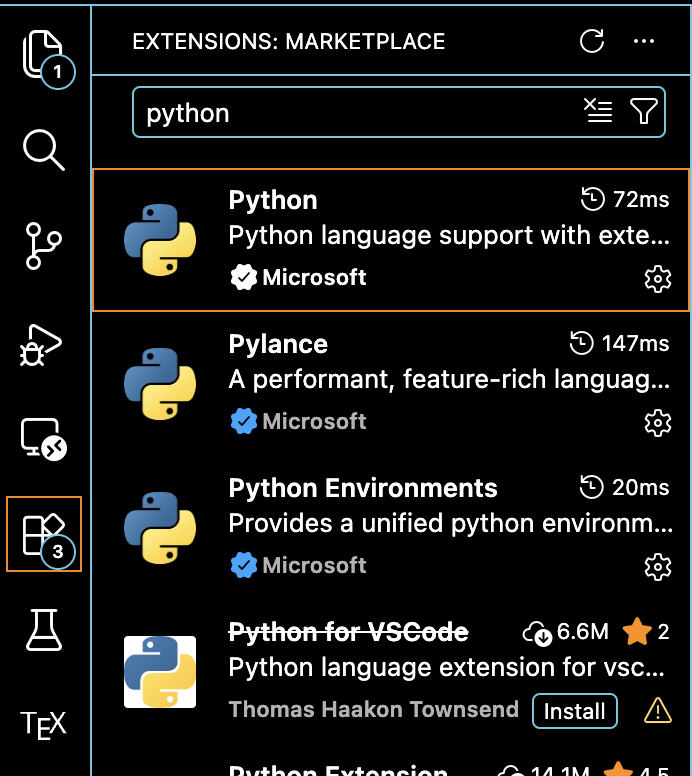Click the star rating of Python for VSCode

645,632
